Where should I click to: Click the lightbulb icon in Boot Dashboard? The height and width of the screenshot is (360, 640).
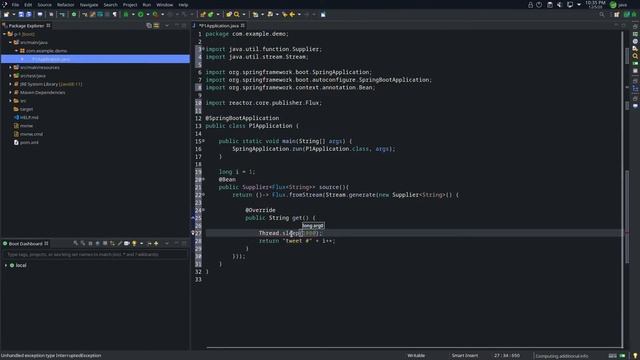pyautogui.click(x=134, y=244)
